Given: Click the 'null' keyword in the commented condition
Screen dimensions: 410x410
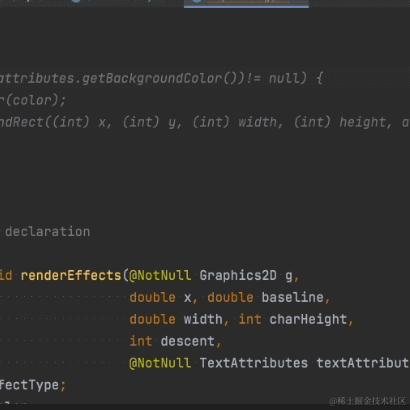Looking at the screenshot, I should click(x=284, y=79).
